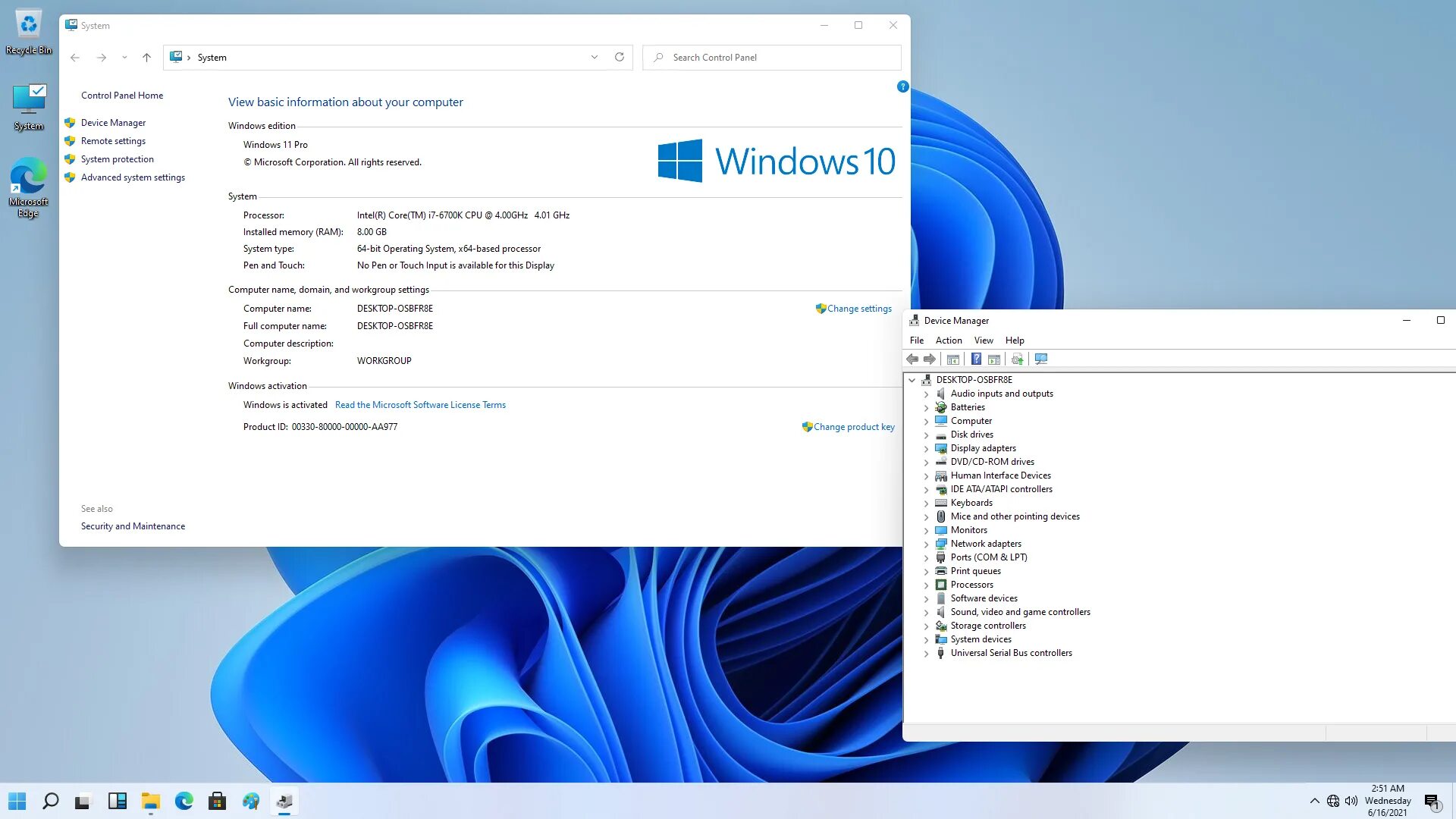This screenshot has height=819, width=1456.
Task: Go up one level in System window
Action: coord(146,57)
